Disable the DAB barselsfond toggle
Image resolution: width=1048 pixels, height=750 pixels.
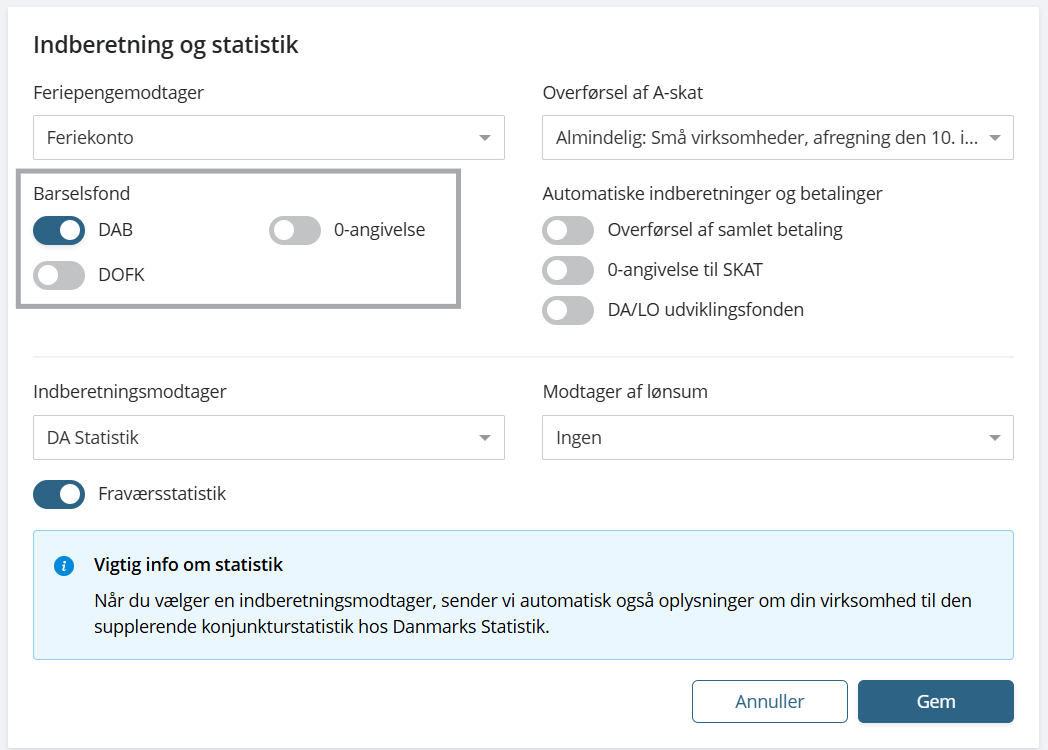click(59, 230)
